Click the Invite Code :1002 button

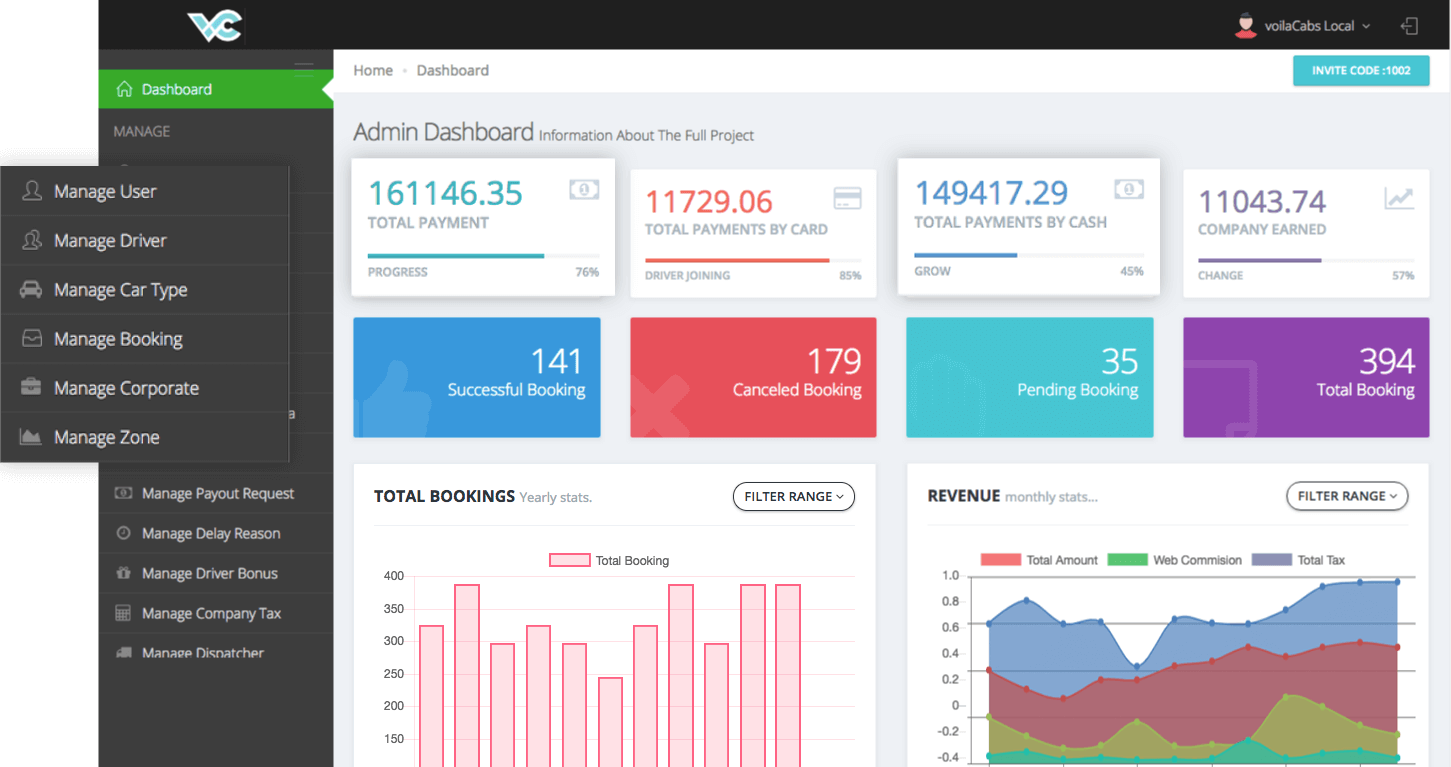[x=1360, y=71]
